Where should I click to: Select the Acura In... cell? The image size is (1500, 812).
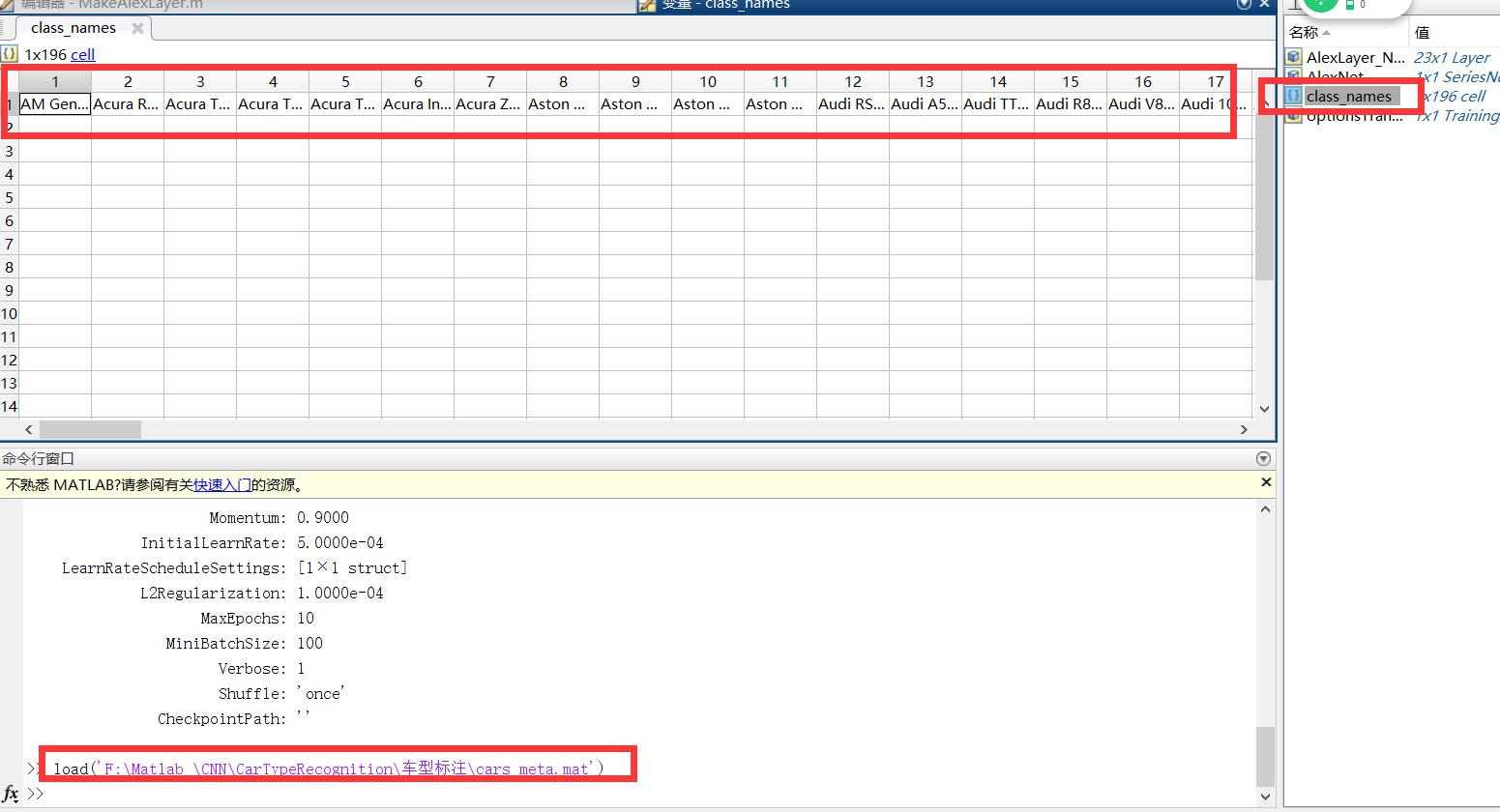pos(418,104)
